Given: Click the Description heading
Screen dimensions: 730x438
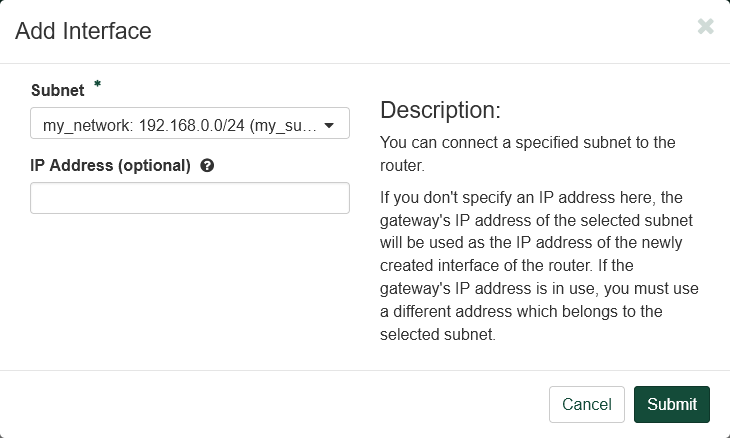Looking at the screenshot, I should point(440,110).
